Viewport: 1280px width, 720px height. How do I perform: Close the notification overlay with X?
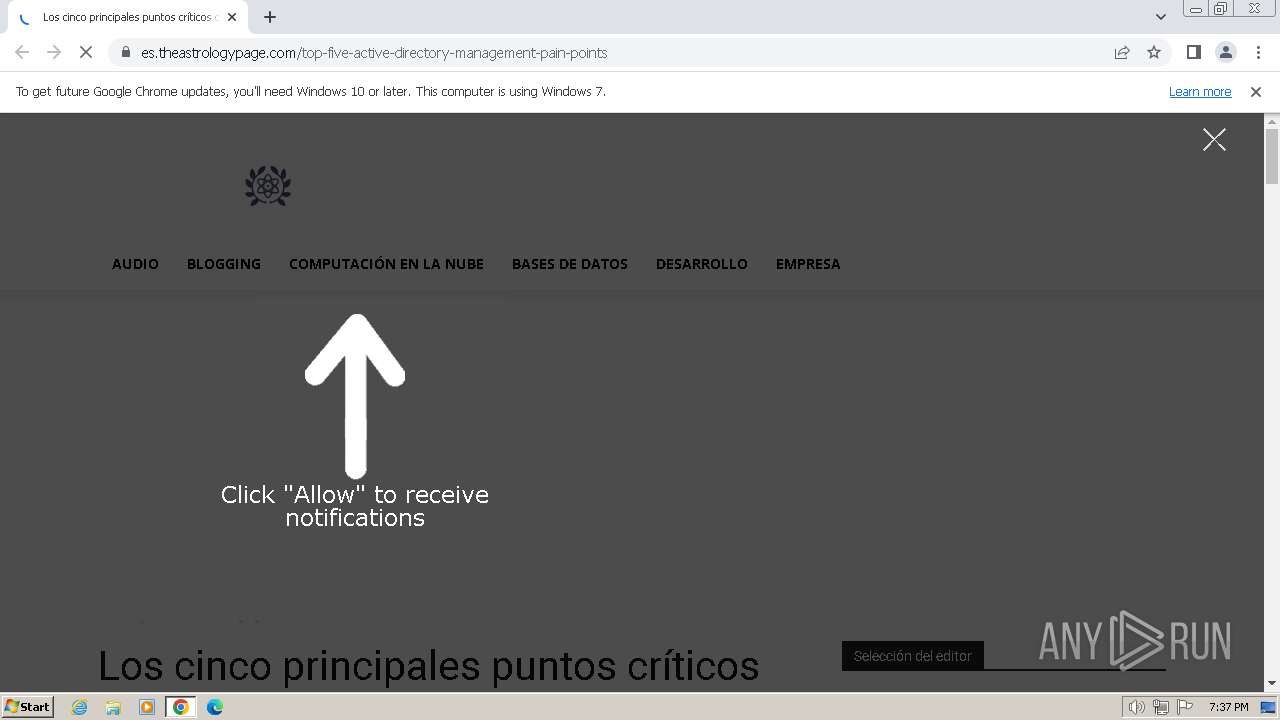[1214, 139]
